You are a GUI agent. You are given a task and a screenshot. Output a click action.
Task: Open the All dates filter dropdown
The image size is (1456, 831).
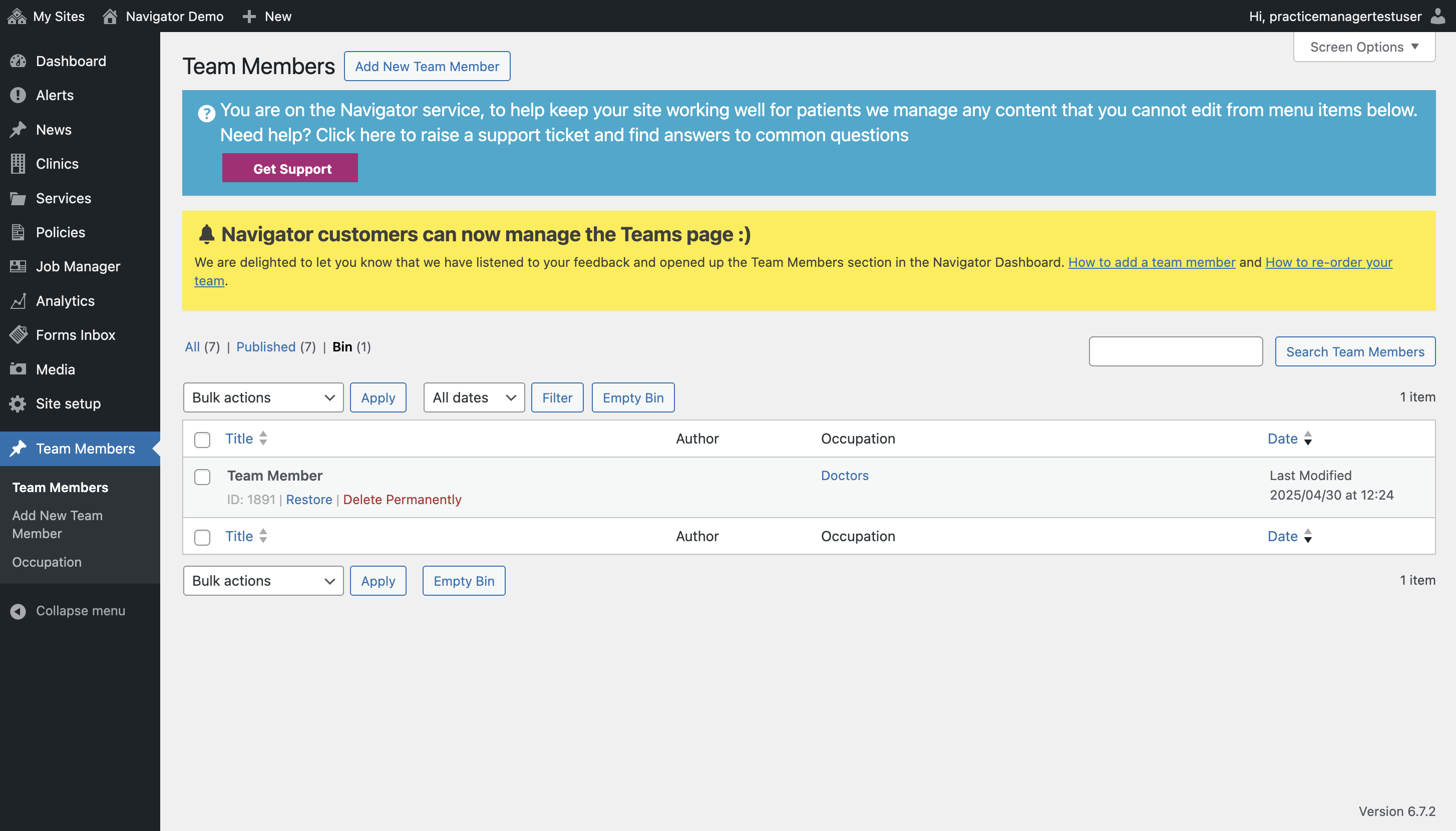[474, 397]
